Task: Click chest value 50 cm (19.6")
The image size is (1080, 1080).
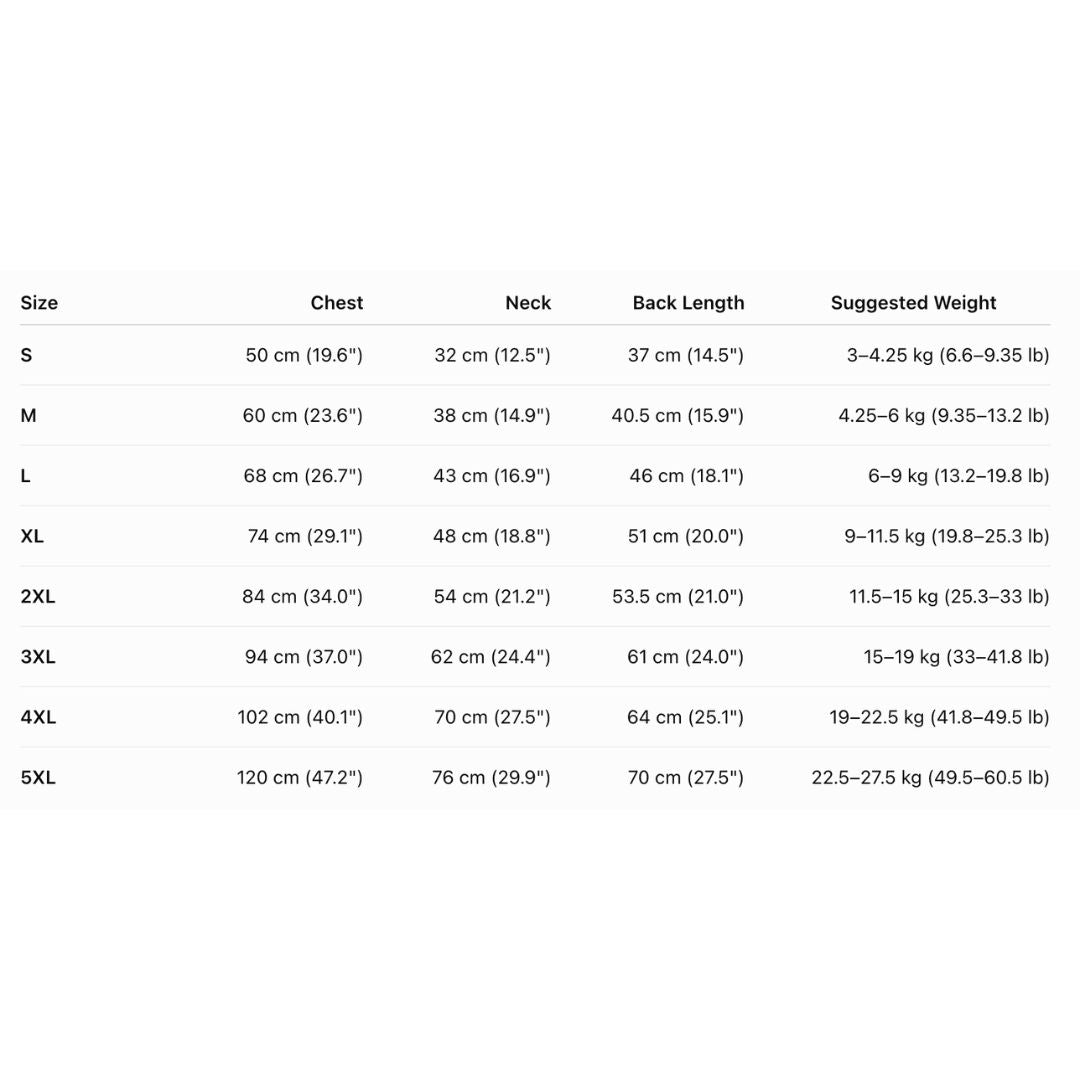Action: tap(304, 355)
